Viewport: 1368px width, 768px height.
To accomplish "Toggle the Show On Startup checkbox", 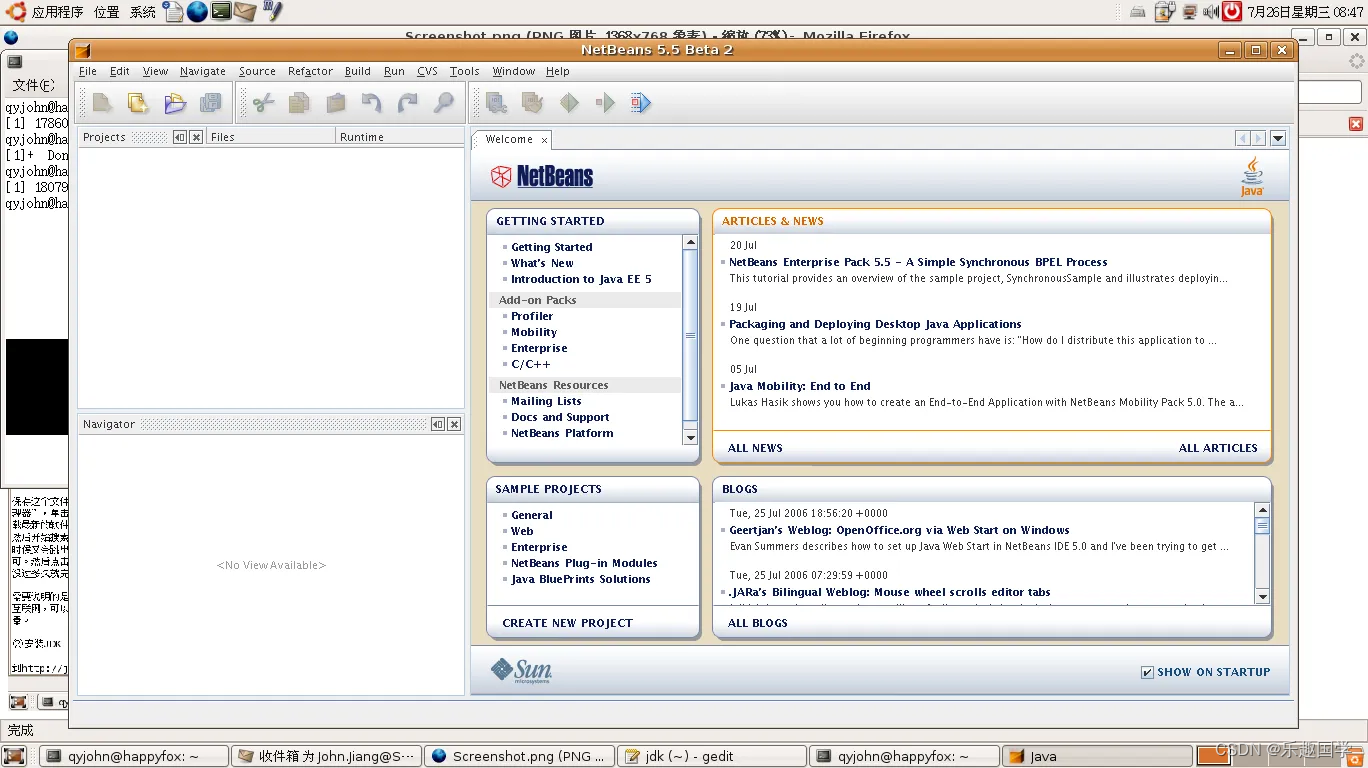I will (1147, 672).
